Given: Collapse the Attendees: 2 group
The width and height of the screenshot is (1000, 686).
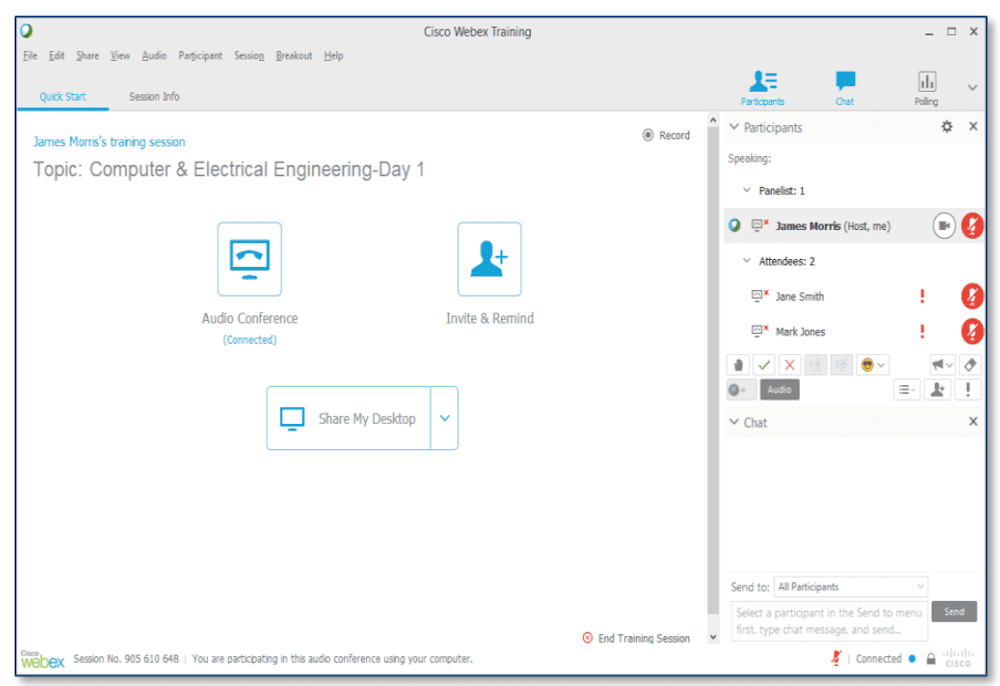Looking at the screenshot, I should point(747,260).
